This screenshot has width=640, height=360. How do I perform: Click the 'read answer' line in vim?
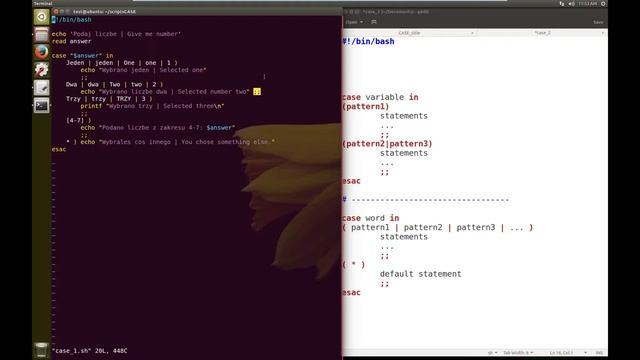(71, 41)
